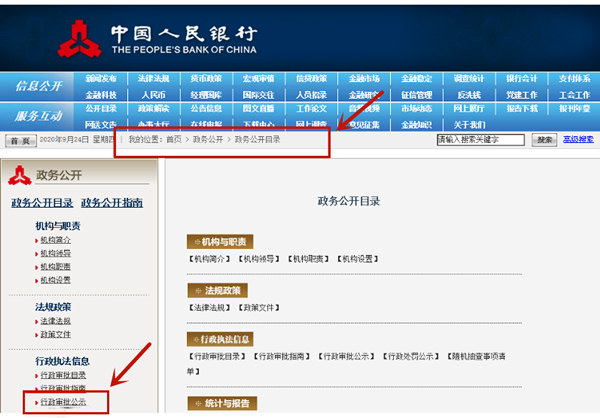Click the 搜索 search button
This screenshot has width=600, height=418.
(544, 140)
